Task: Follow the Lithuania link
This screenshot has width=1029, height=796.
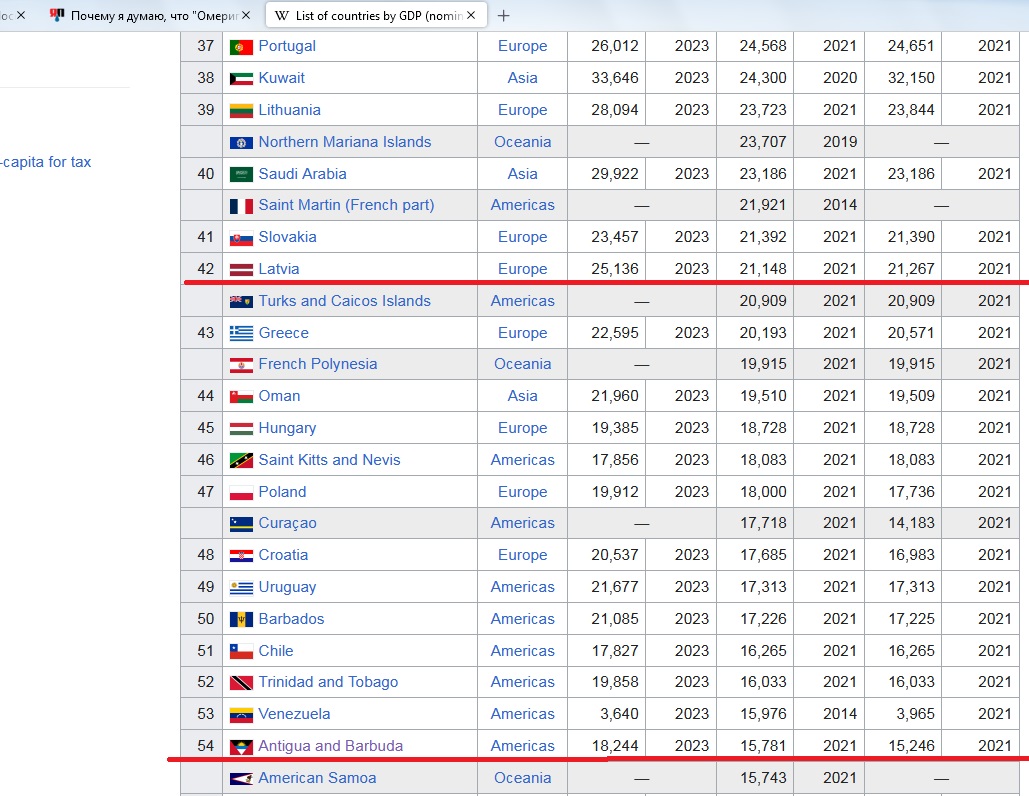Action: pos(289,110)
